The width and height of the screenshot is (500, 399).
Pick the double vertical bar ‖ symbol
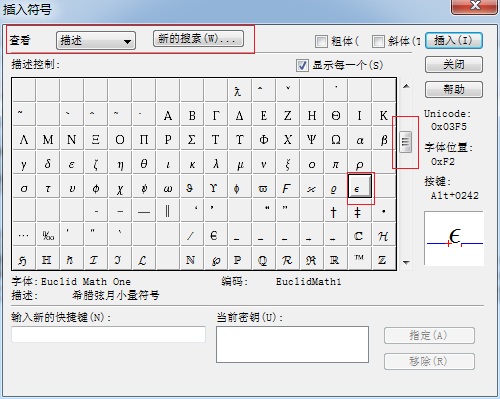click(x=168, y=211)
